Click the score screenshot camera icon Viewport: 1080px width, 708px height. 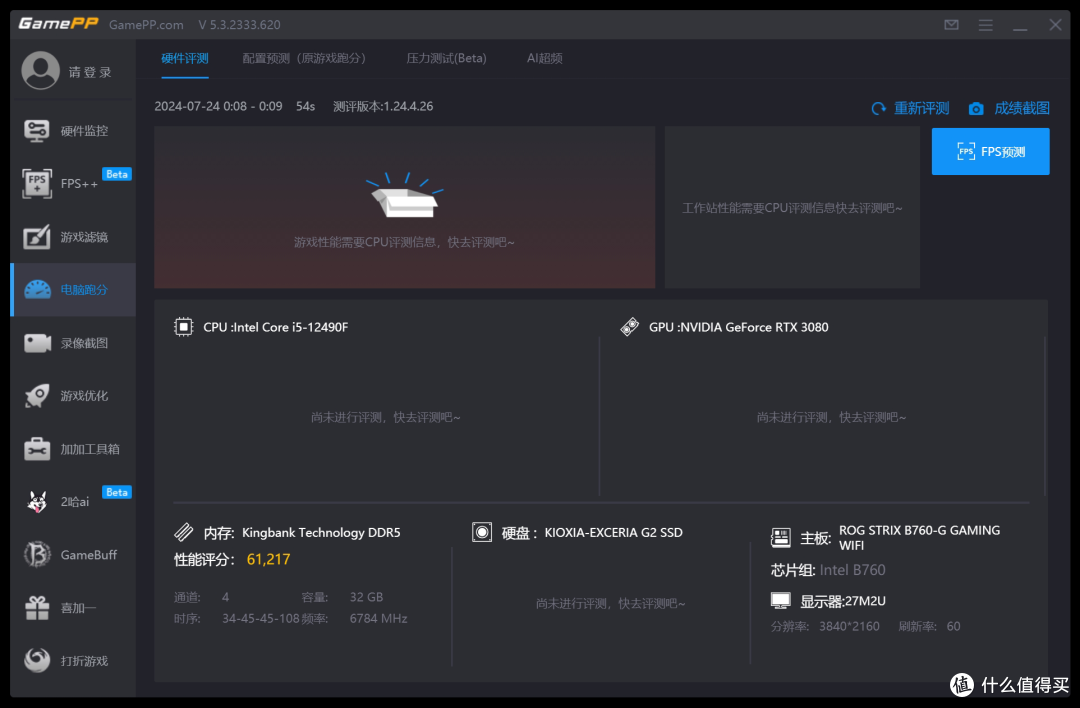[x=976, y=109]
